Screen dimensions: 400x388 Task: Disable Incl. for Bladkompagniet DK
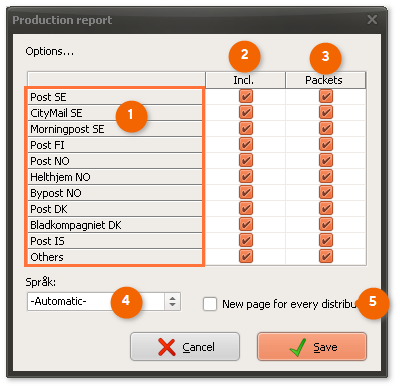[x=246, y=225]
